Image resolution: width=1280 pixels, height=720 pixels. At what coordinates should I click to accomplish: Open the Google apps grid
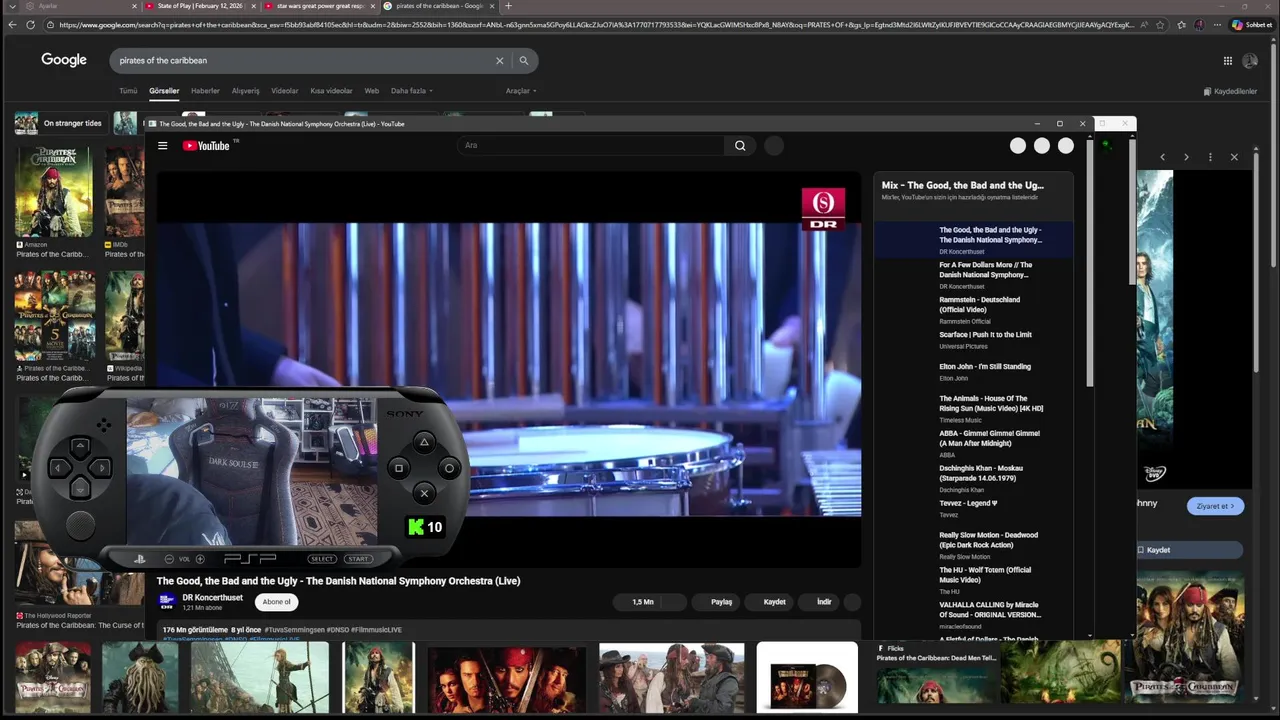[x=1228, y=61]
